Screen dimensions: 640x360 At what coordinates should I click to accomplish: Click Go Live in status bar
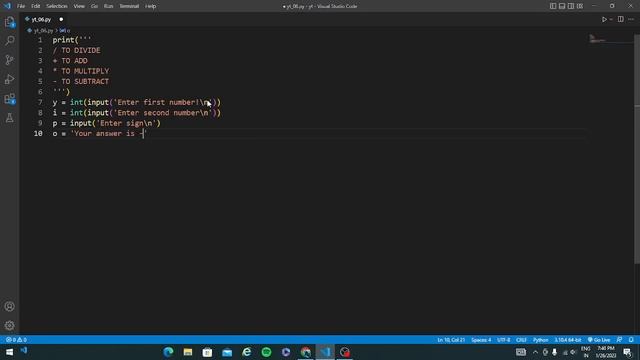599,340
